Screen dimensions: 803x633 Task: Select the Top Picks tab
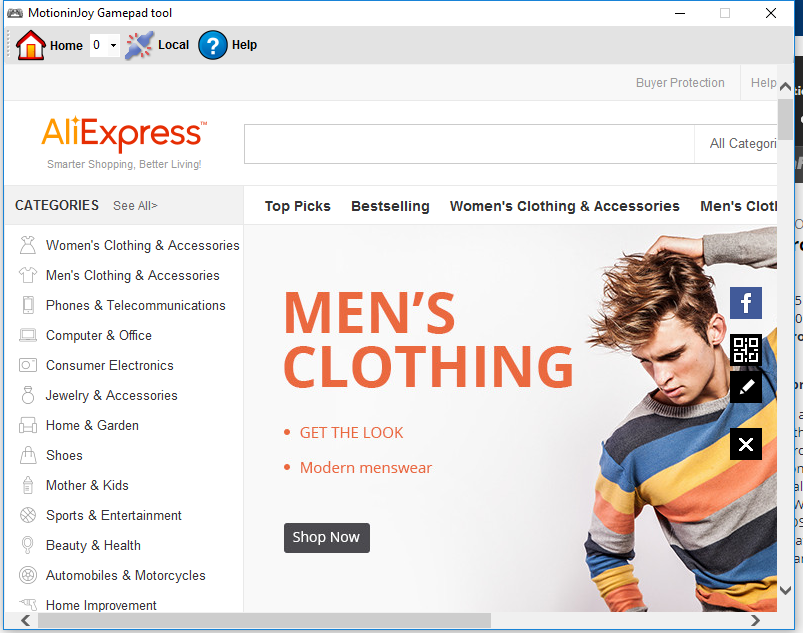[x=298, y=206]
